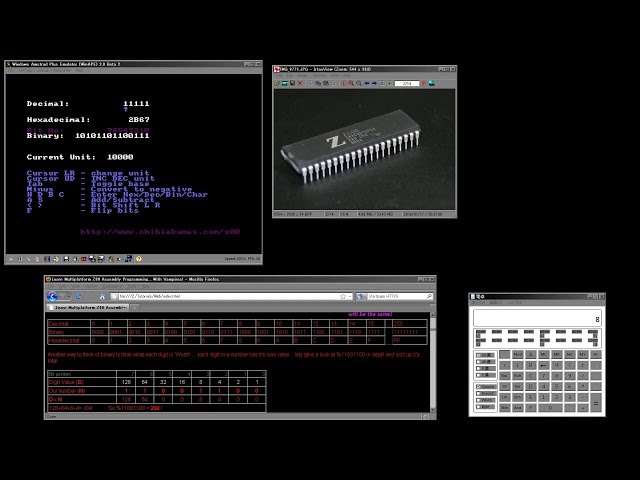Click the red info icon in IrfanView toolbar

tap(344, 83)
